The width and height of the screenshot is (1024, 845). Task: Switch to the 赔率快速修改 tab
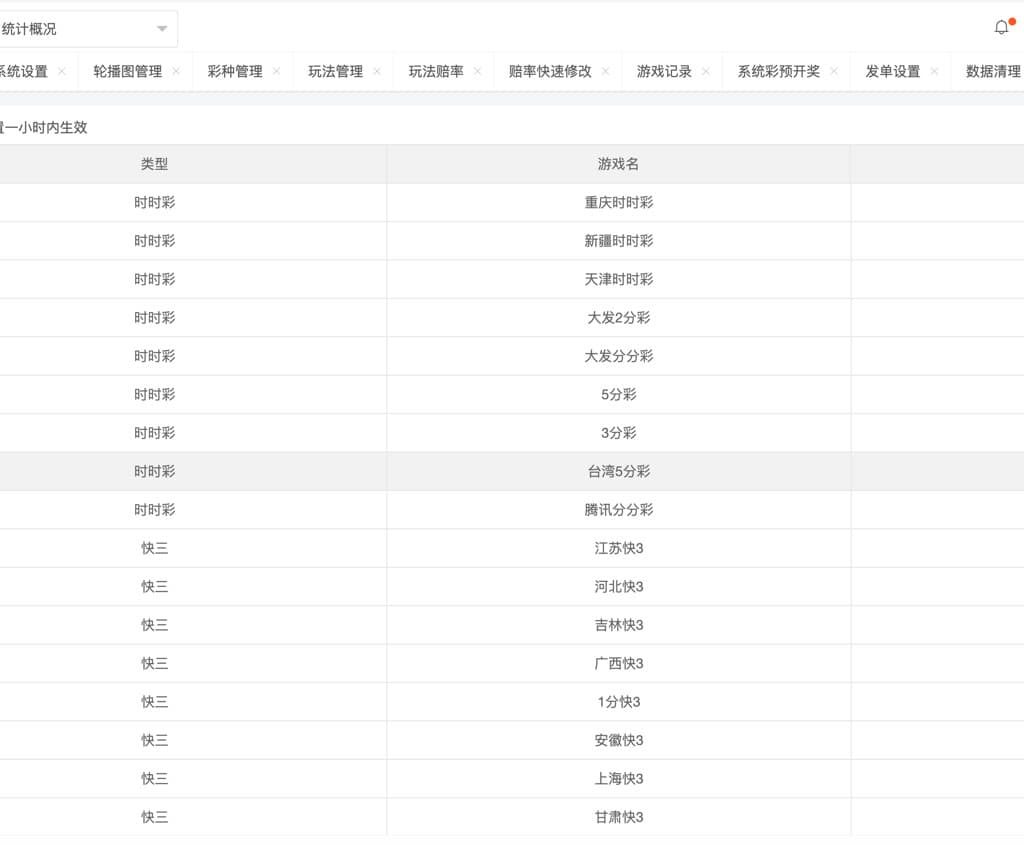point(558,71)
